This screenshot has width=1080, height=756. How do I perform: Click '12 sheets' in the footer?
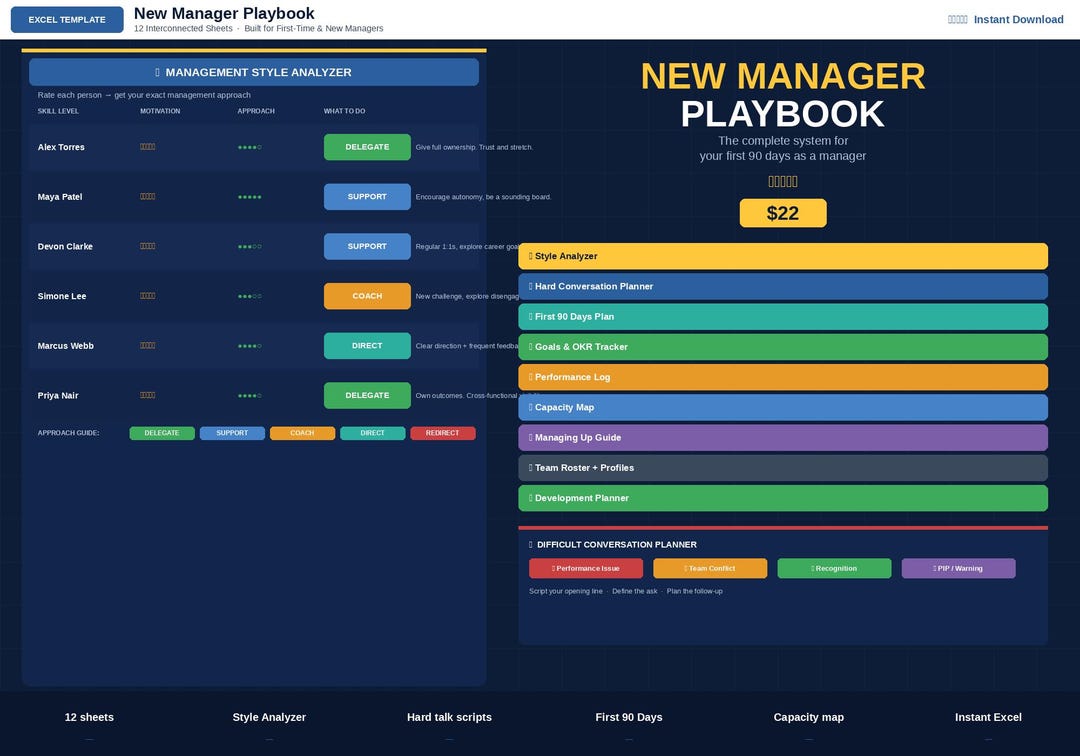(89, 717)
